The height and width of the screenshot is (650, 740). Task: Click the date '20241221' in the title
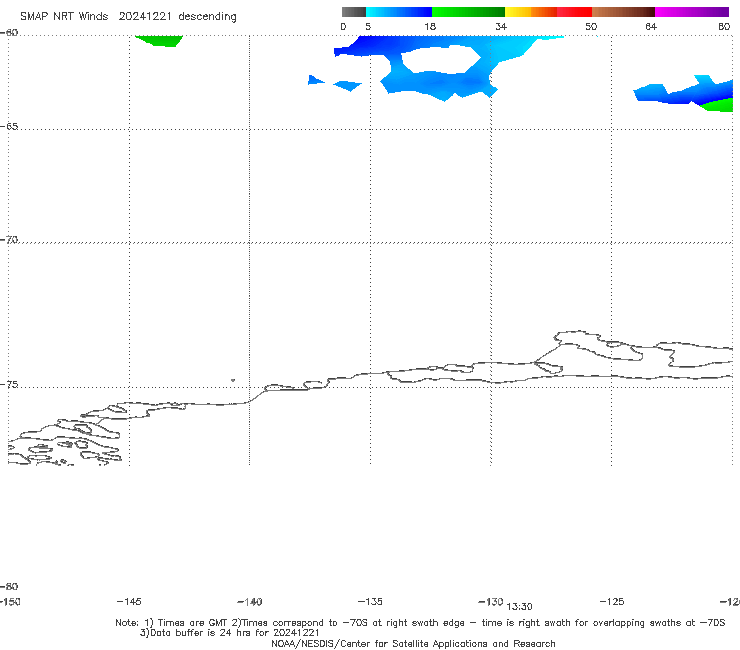145,17
